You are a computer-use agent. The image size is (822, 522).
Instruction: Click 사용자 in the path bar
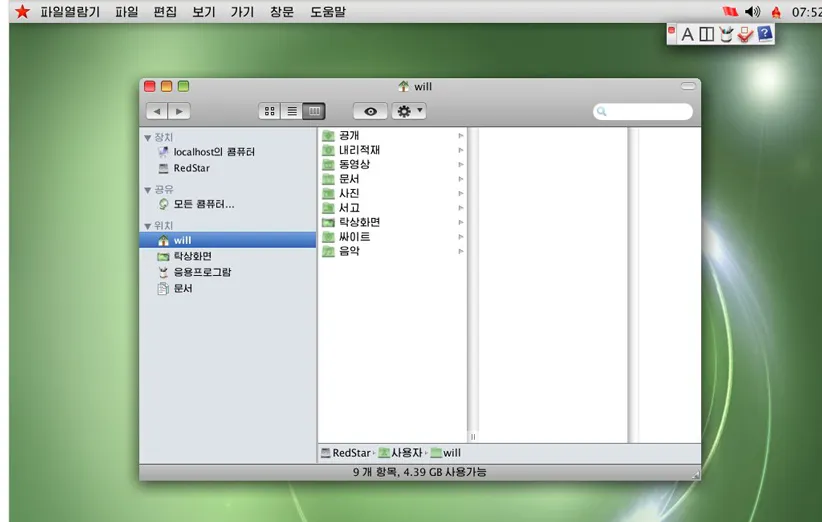tap(406, 453)
